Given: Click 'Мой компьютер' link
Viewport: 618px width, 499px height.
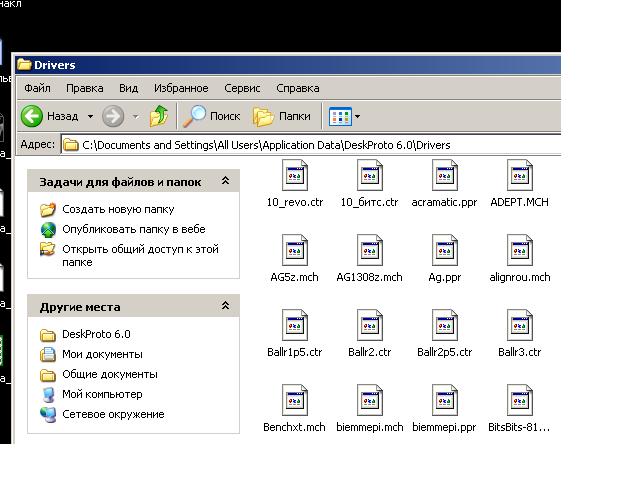Looking at the screenshot, I should point(101,394).
